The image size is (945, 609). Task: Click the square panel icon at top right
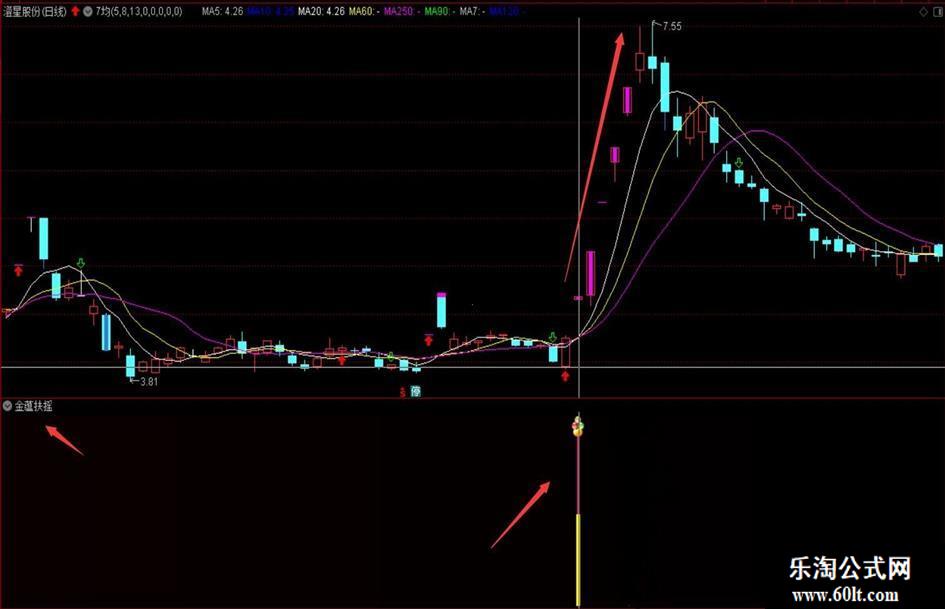[x=937, y=11]
